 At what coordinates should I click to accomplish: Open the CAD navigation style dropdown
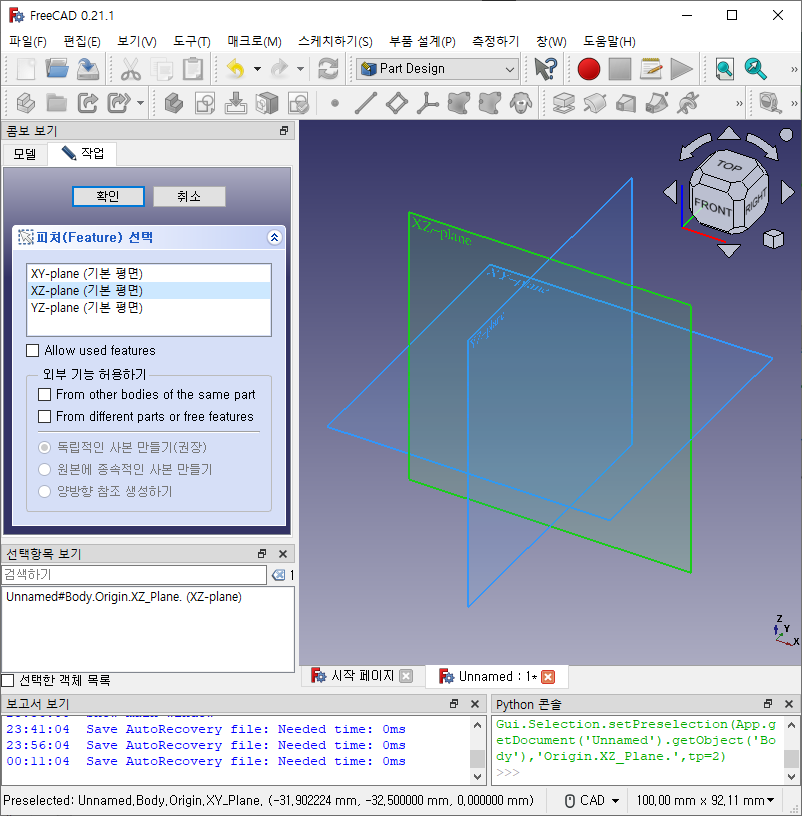point(593,800)
